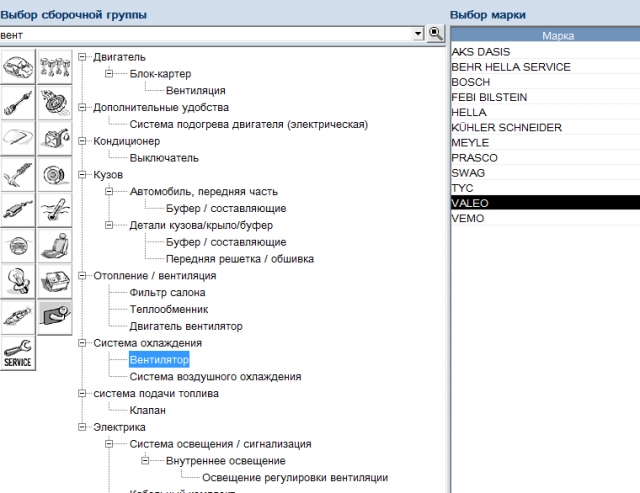
Task: Choose brand 'MEYLE'
Action: click(545, 142)
